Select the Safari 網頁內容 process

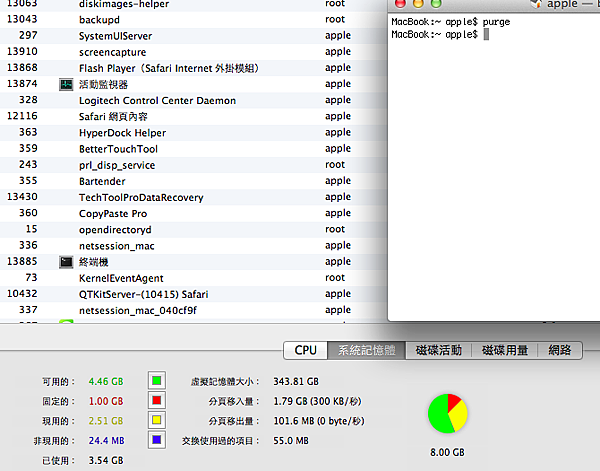click(x=193, y=117)
